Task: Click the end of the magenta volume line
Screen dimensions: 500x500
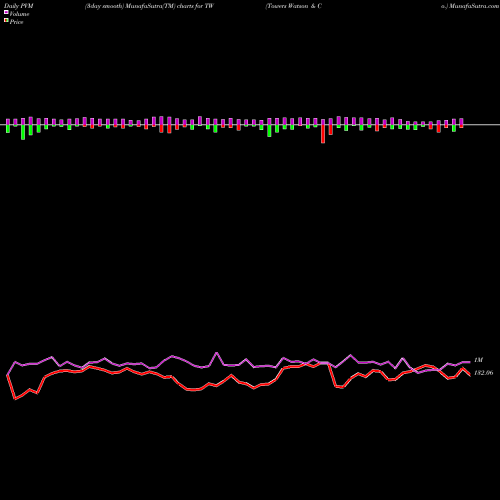Action: 470,362
